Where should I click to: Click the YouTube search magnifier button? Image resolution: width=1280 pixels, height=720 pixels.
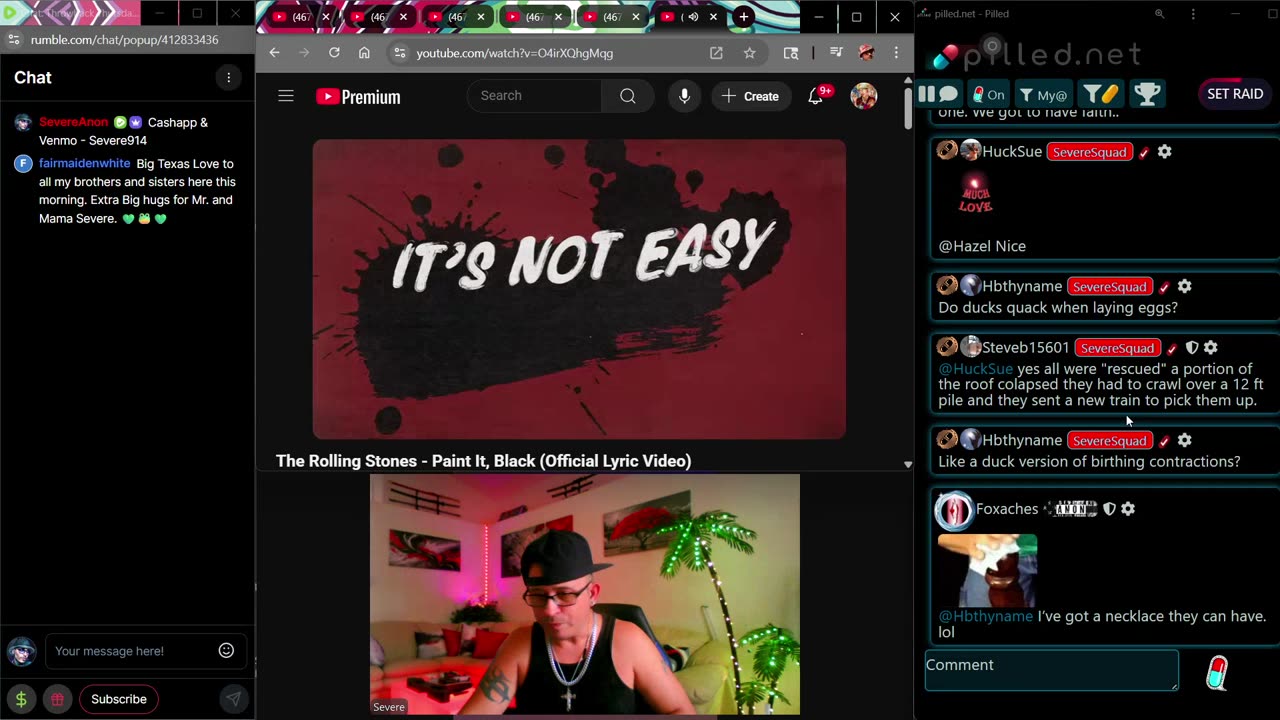click(627, 96)
